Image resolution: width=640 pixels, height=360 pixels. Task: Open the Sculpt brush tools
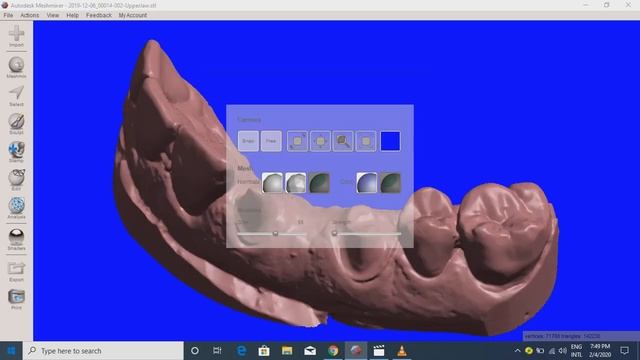pos(16,124)
